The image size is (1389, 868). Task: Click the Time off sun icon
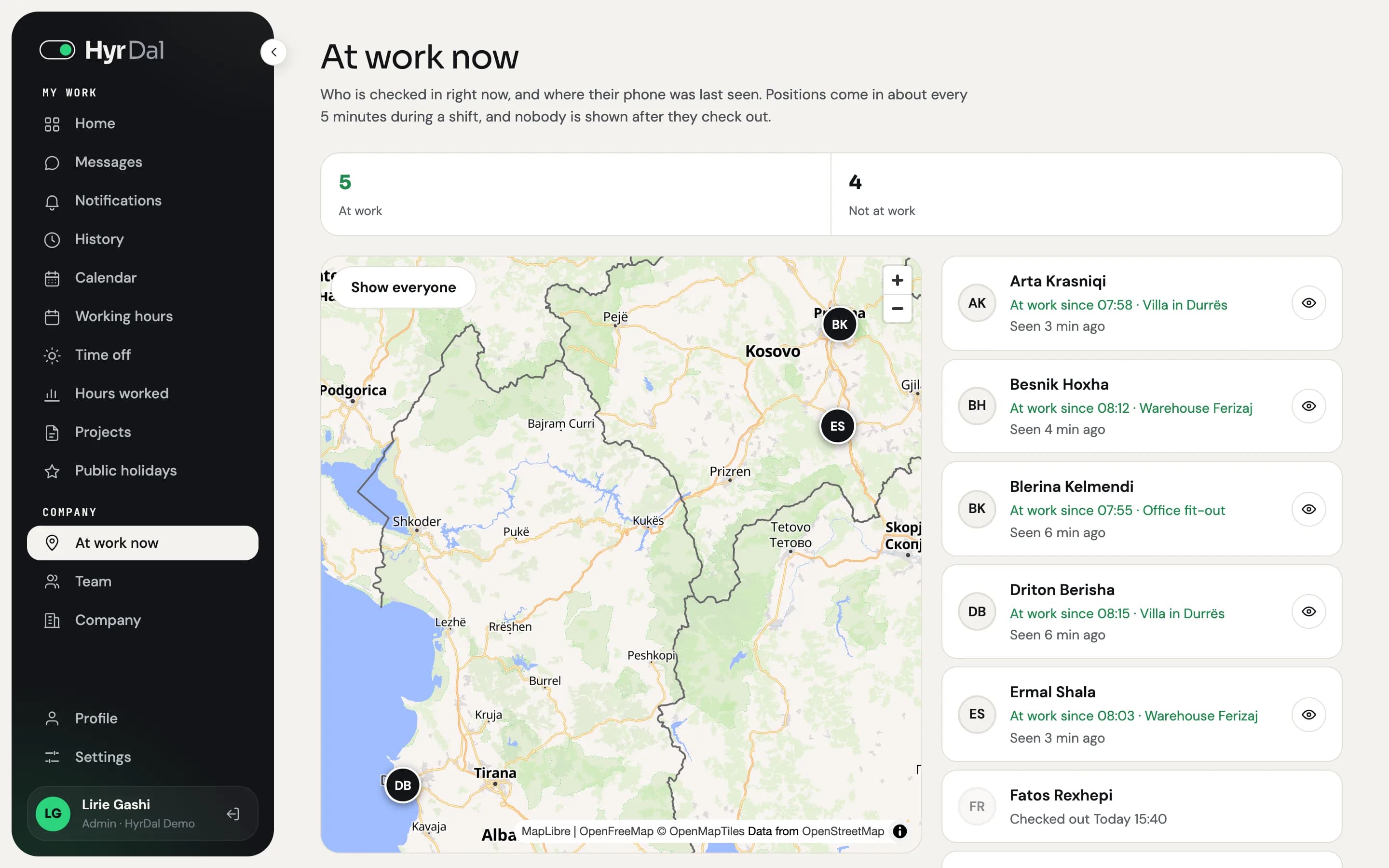(52, 355)
